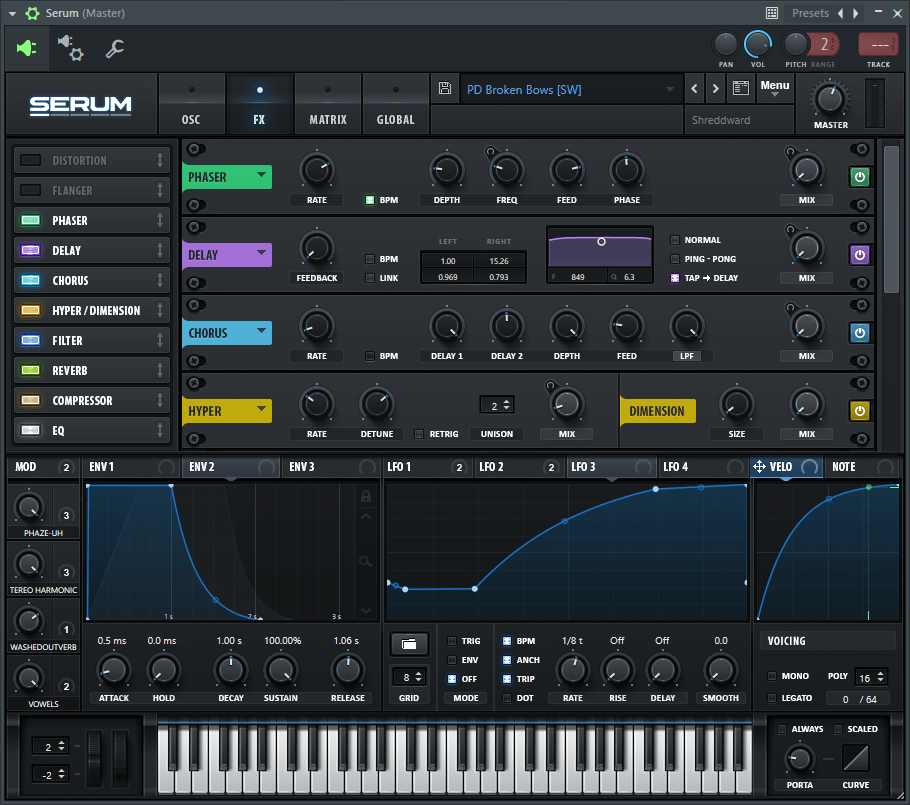Screen dimensions: 910x805
Task: Toggle the FLANGER effect in rack list
Action: [31, 190]
